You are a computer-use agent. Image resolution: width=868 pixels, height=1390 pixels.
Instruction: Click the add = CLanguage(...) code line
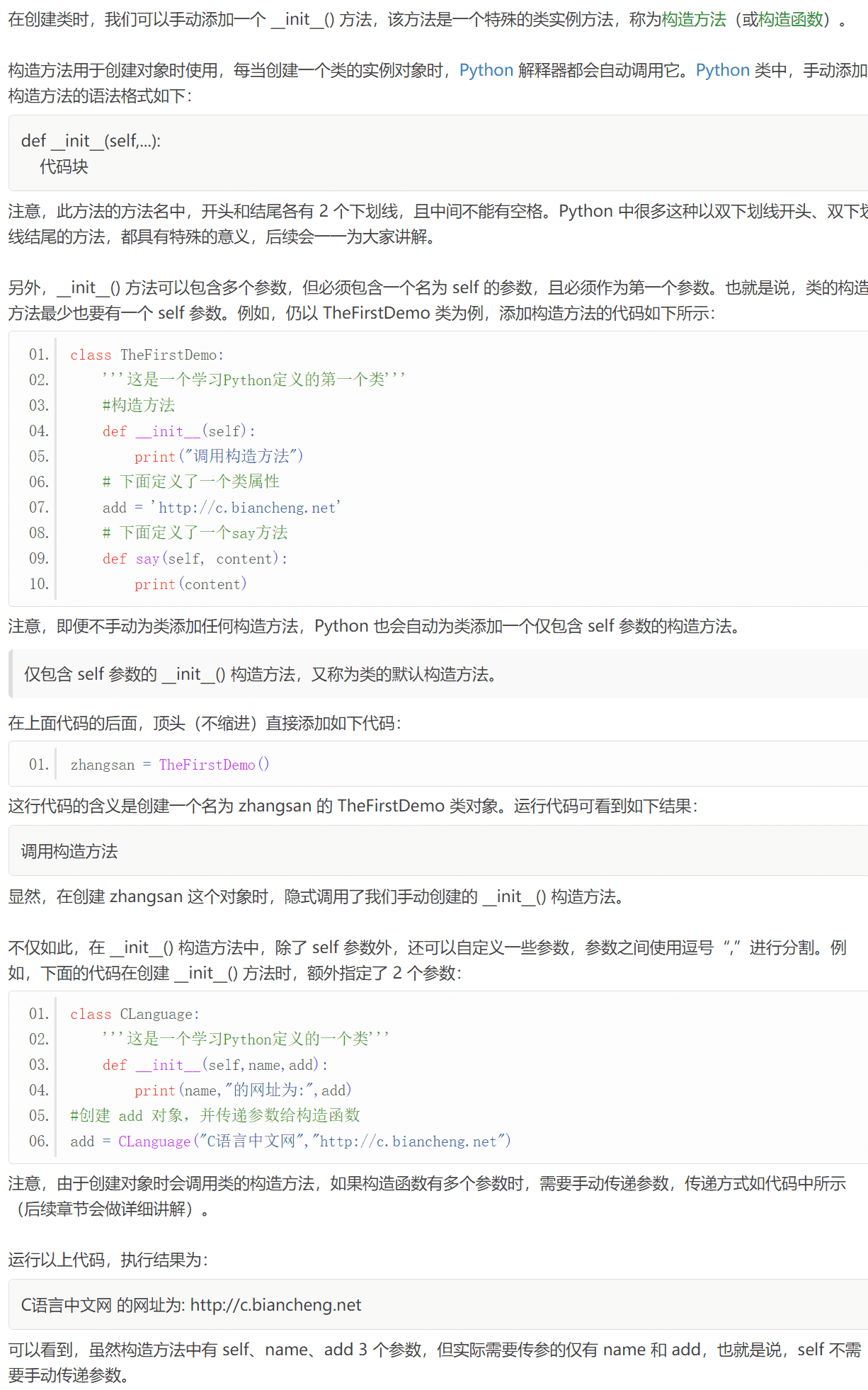coord(290,1141)
